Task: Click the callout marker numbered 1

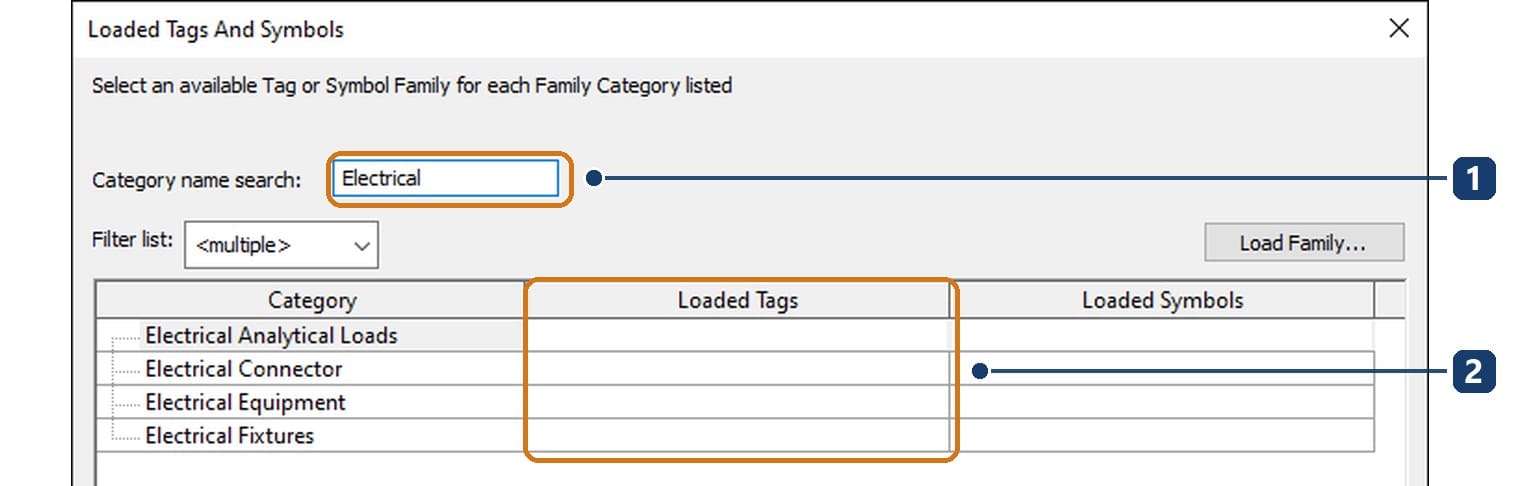Action: [x=1473, y=179]
